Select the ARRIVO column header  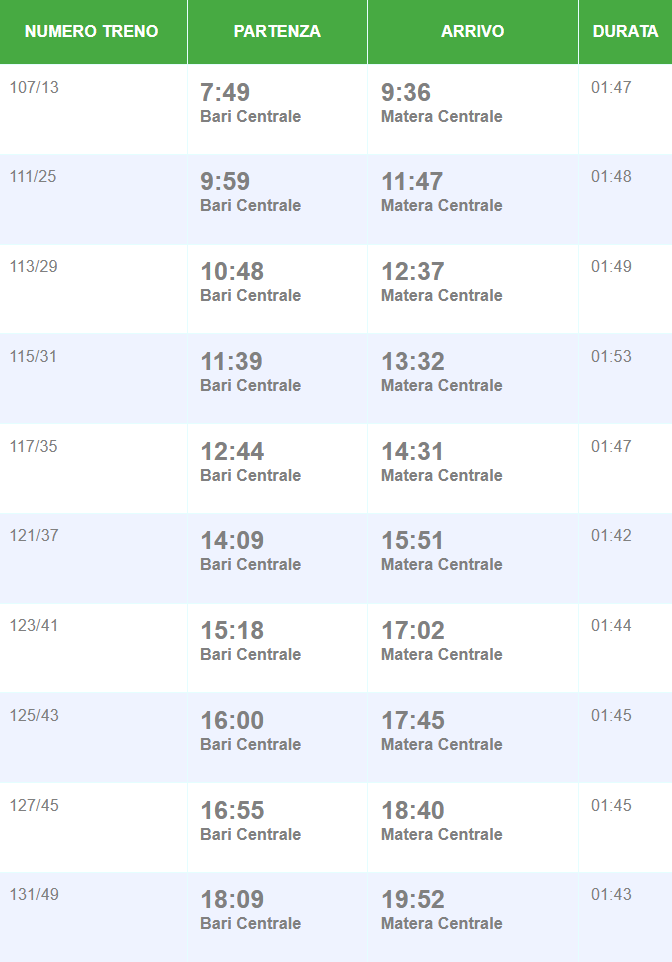click(472, 31)
